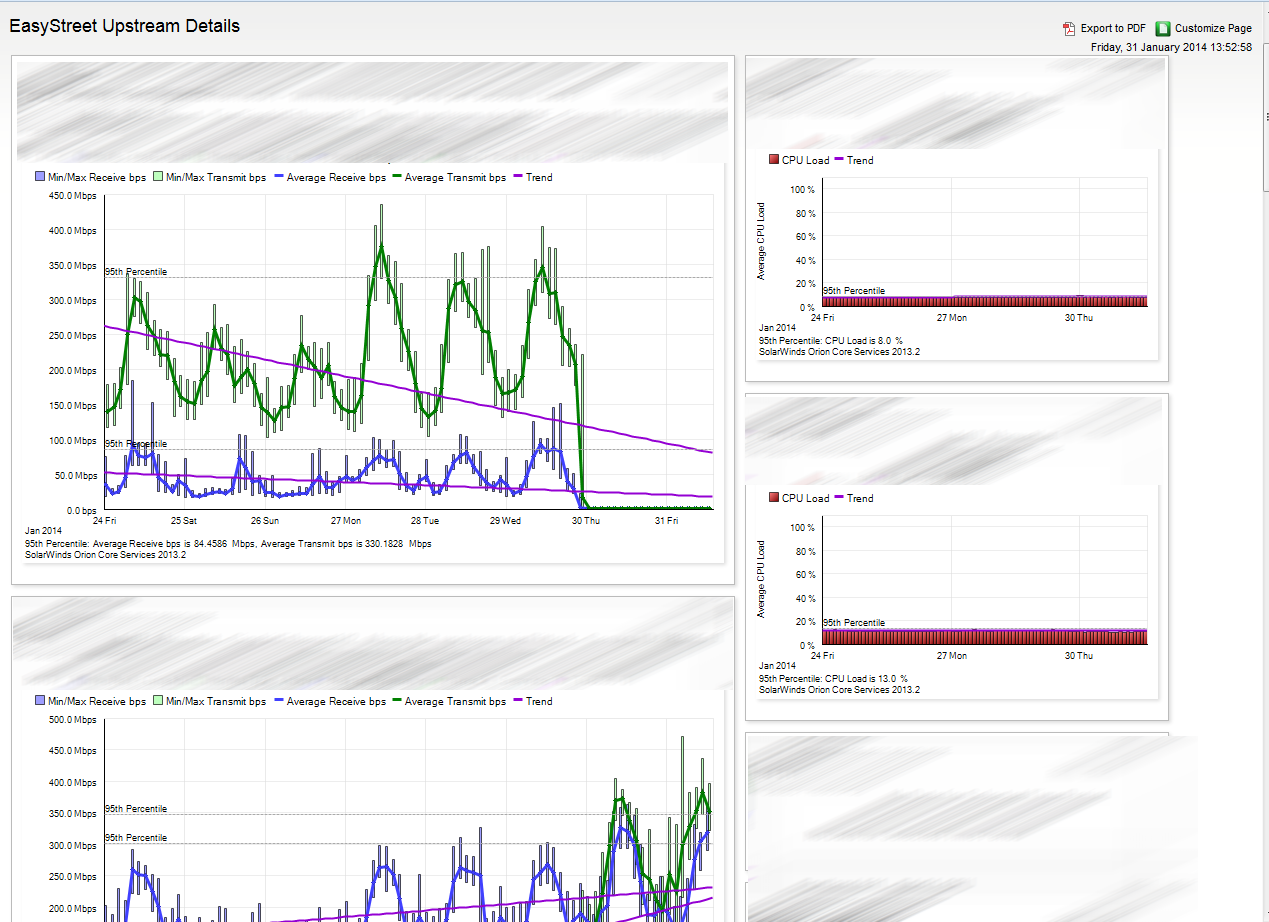1269x922 pixels.
Task: Click the top bandwidth chart 95th Percentile summary
Action: tap(228, 544)
